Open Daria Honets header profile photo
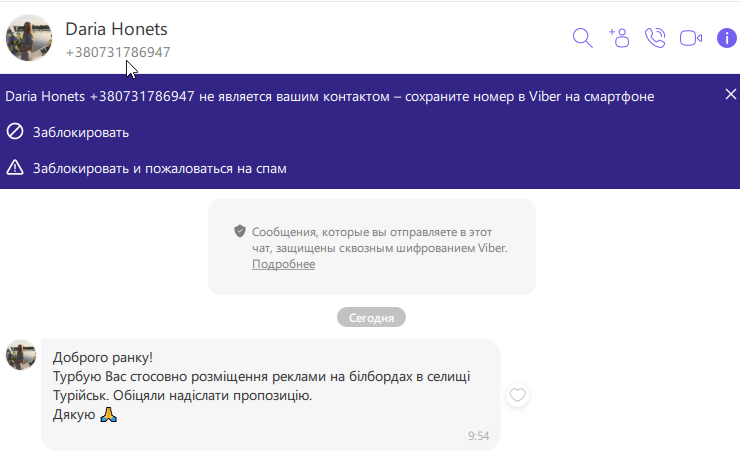The width and height of the screenshot is (740, 459). pyautogui.click(x=29, y=38)
